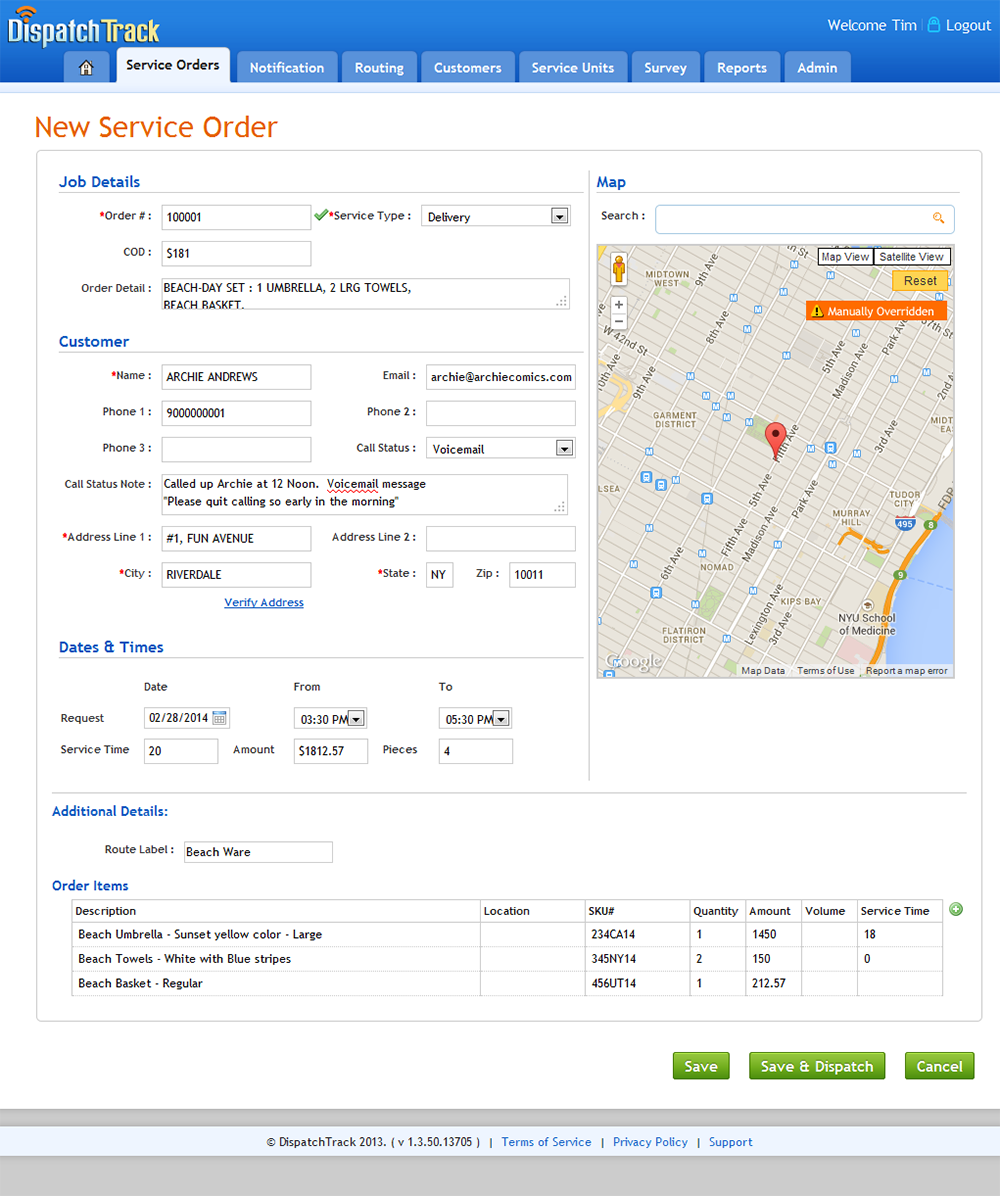This screenshot has width=1000, height=1196.
Task: Switch the map to Map View
Action: [845, 256]
